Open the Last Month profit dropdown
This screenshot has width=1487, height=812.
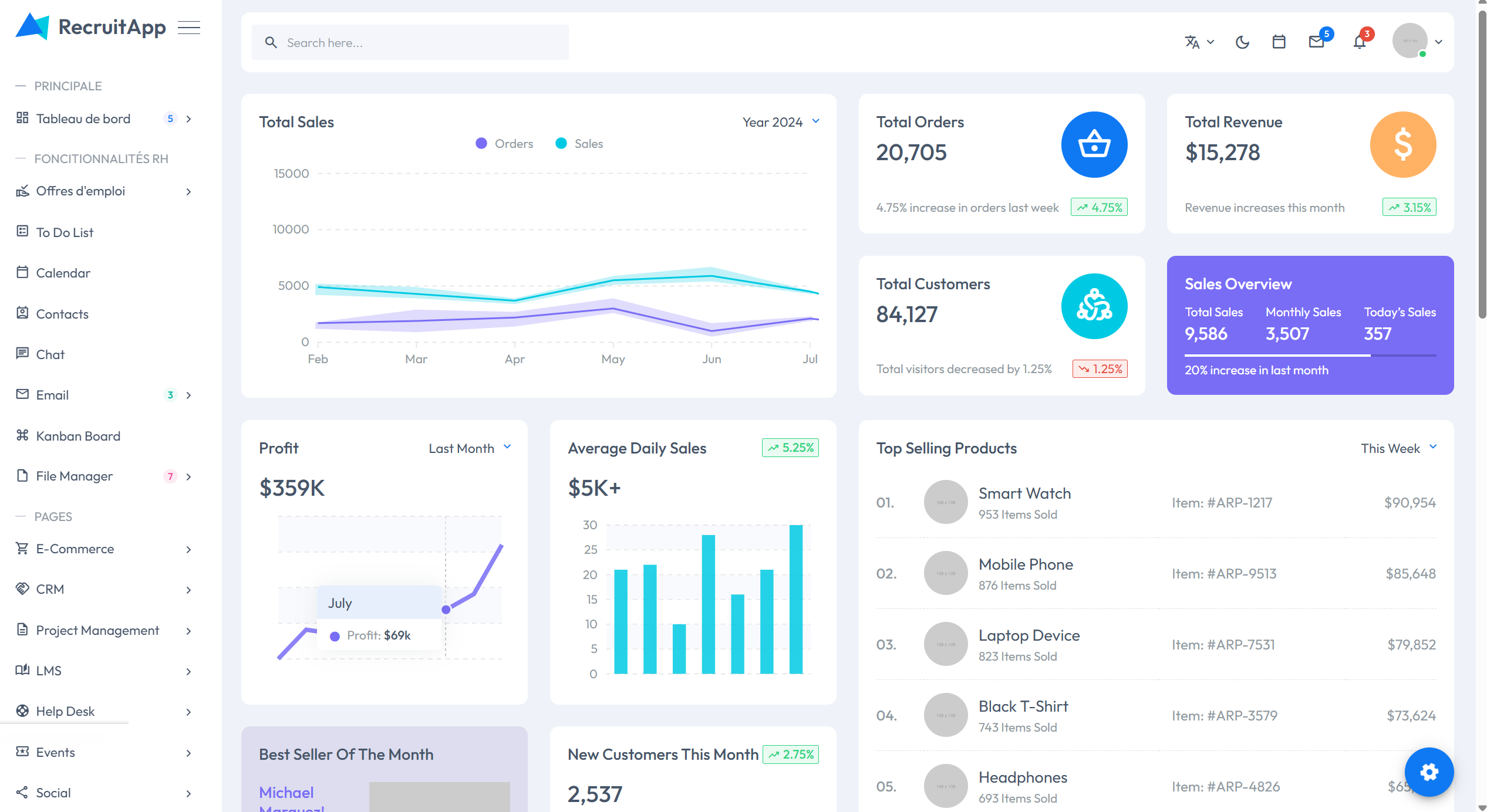(x=470, y=448)
